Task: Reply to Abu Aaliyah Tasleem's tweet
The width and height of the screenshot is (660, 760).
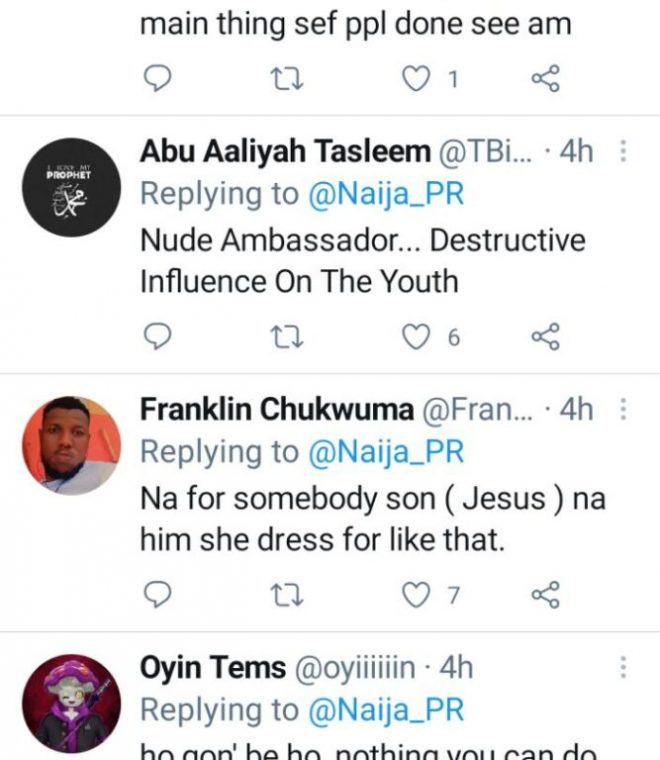Action: pos(158,338)
